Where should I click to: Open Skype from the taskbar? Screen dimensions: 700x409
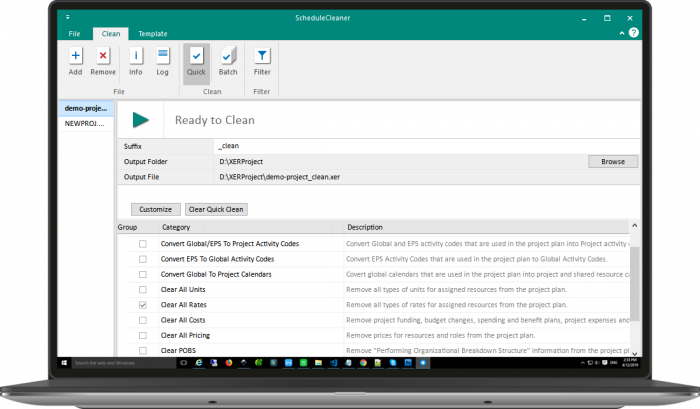coord(393,363)
